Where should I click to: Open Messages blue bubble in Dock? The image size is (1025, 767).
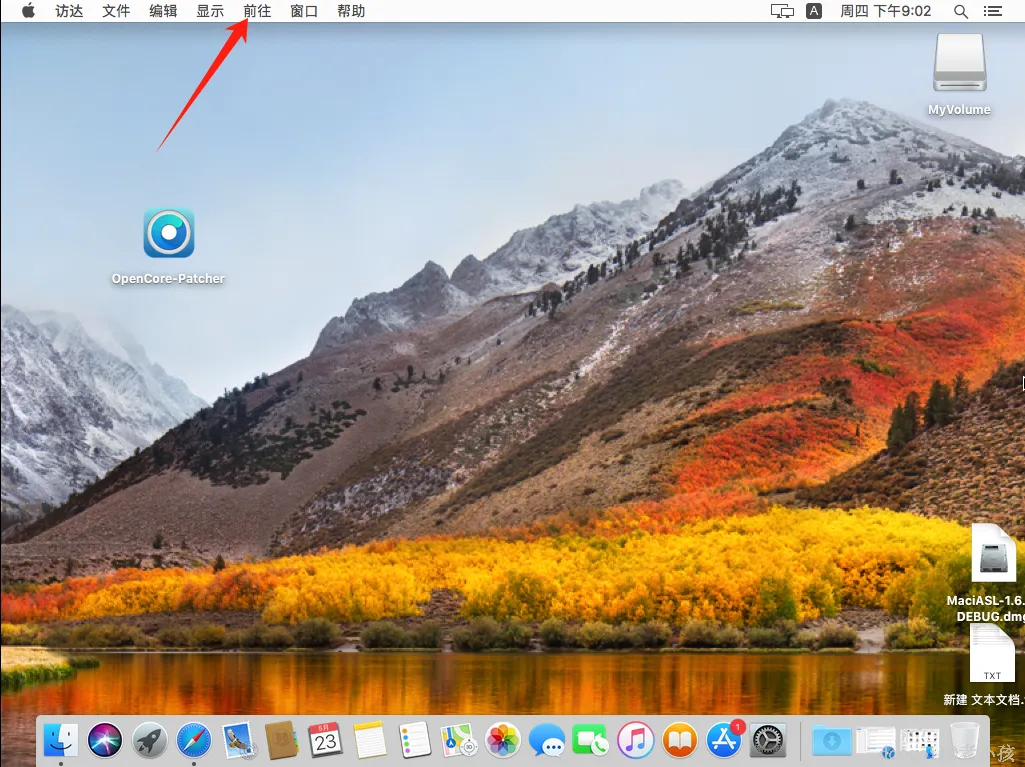(x=546, y=740)
